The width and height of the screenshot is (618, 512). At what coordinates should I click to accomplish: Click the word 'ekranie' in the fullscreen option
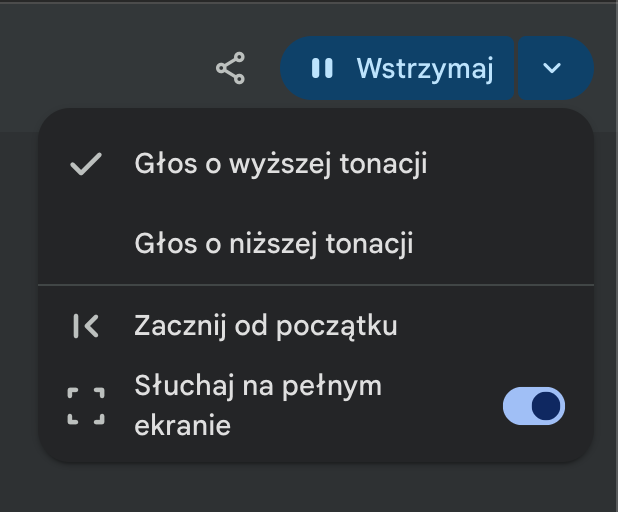[182, 426]
